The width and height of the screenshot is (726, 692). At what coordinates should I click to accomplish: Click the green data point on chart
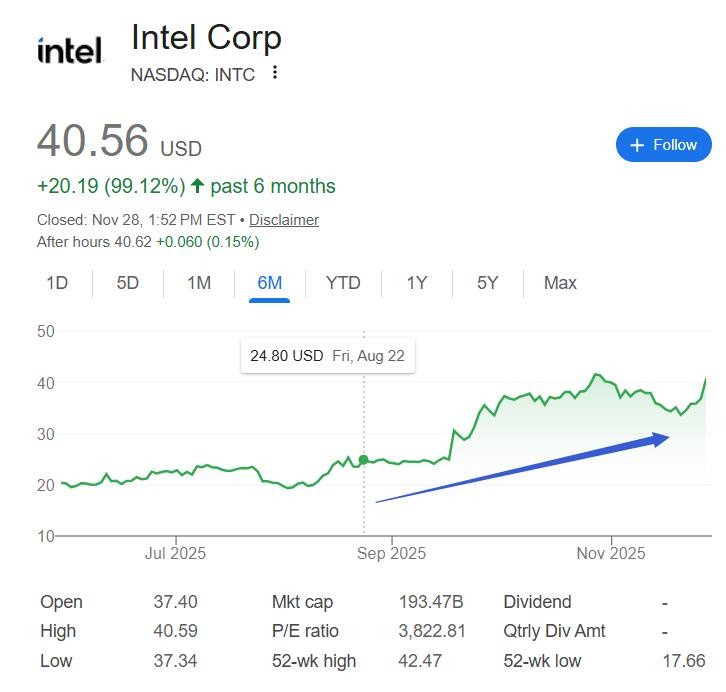tap(364, 460)
